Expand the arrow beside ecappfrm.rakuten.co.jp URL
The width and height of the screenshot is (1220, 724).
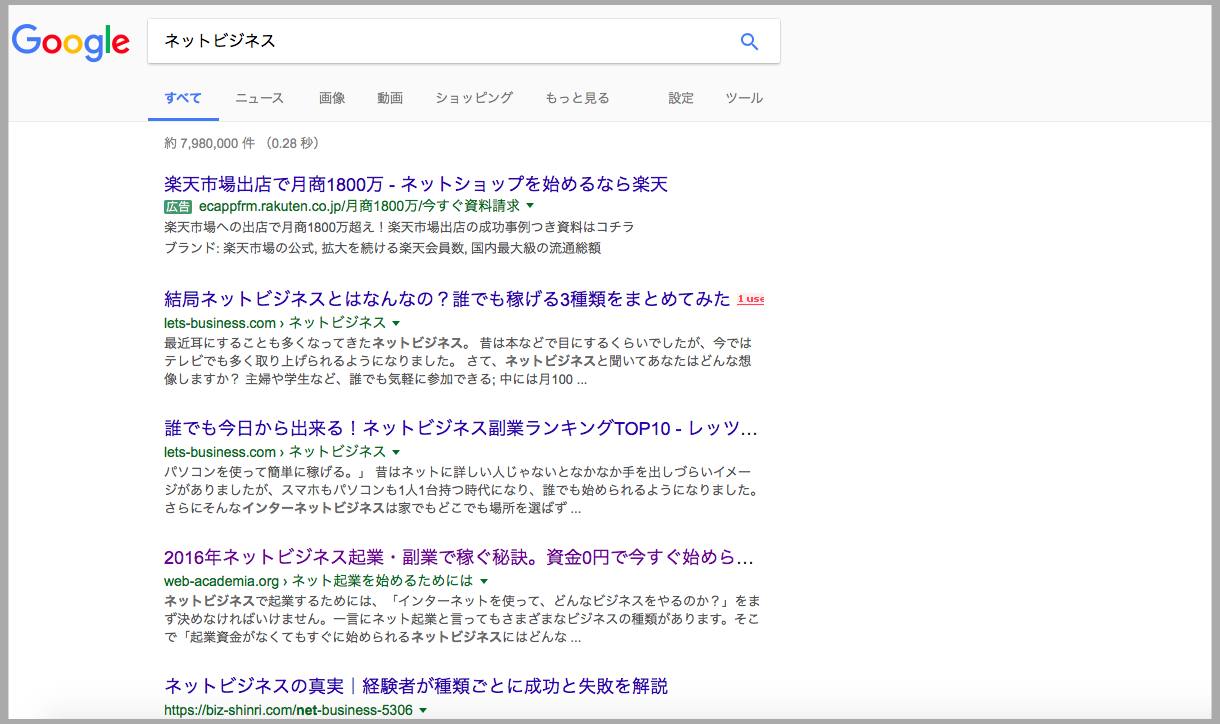[530, 207]
